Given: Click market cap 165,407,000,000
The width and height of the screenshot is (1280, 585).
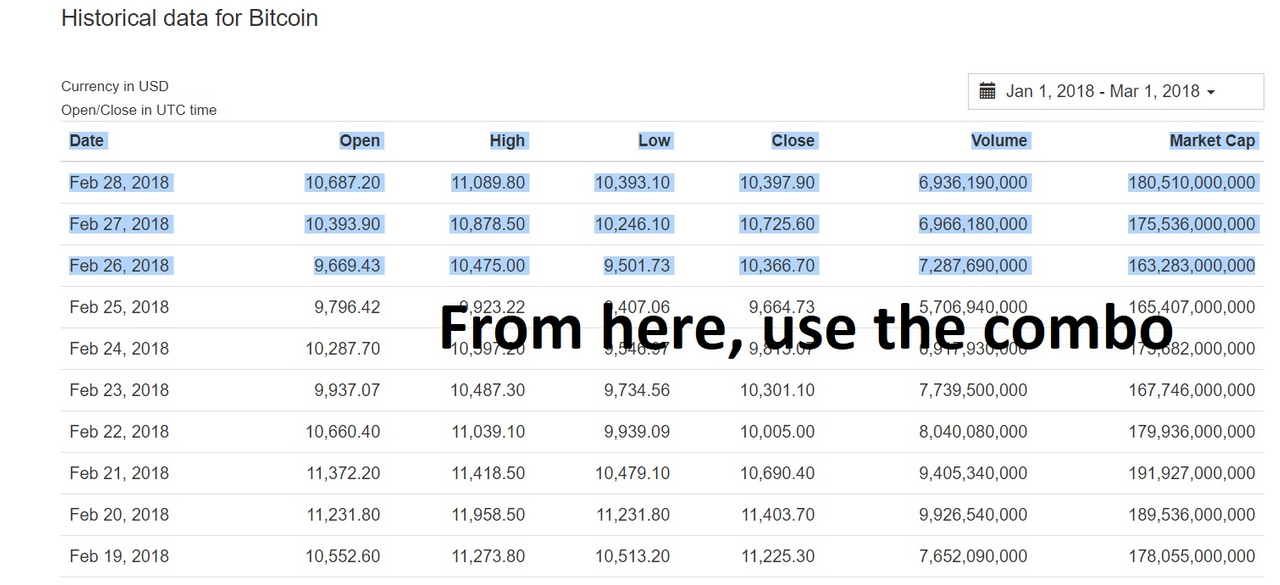Looking at the screenshot, I should [1192, 307].
